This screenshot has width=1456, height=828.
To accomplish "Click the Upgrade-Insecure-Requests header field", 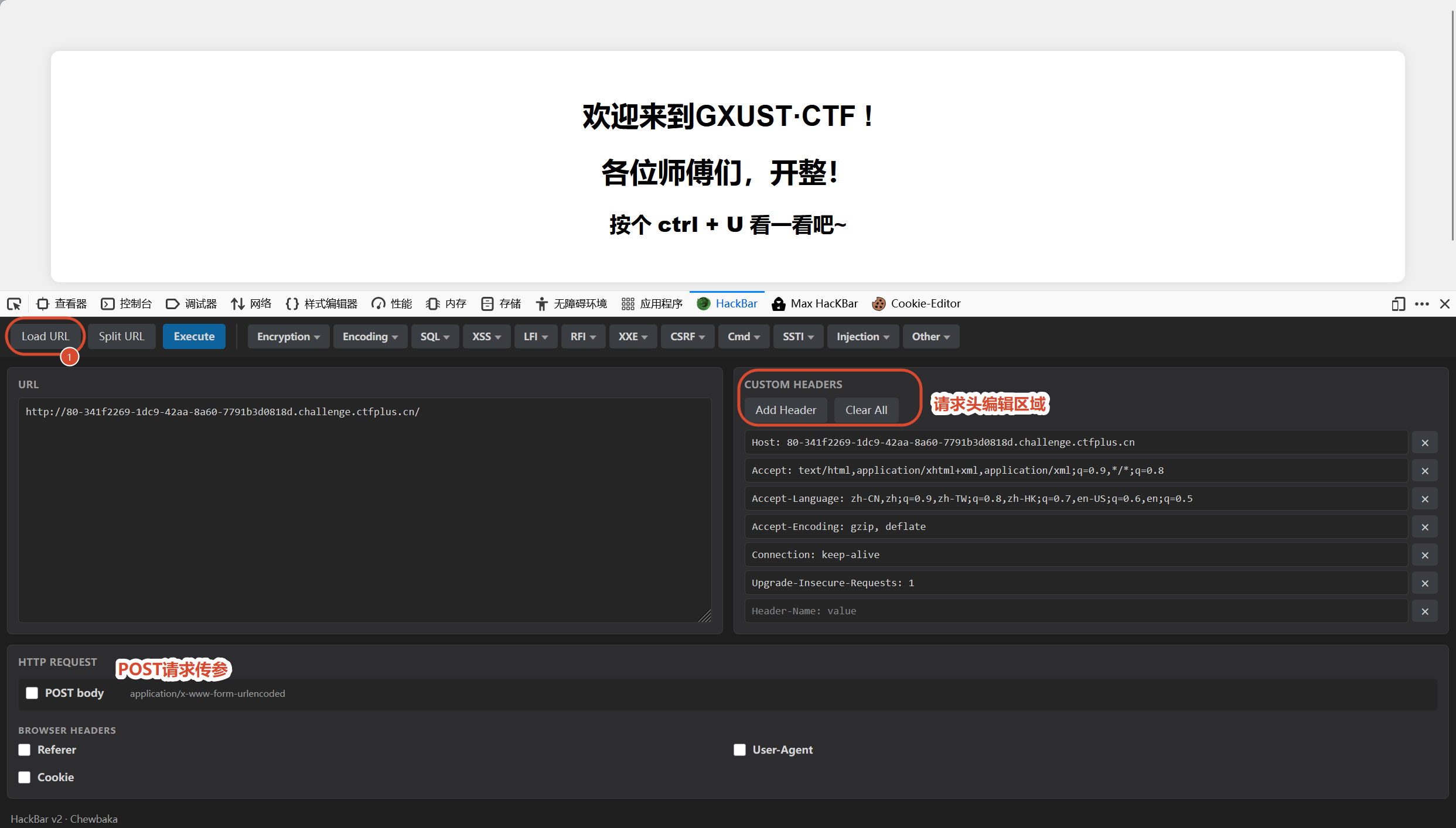I will coord(1076,583).
